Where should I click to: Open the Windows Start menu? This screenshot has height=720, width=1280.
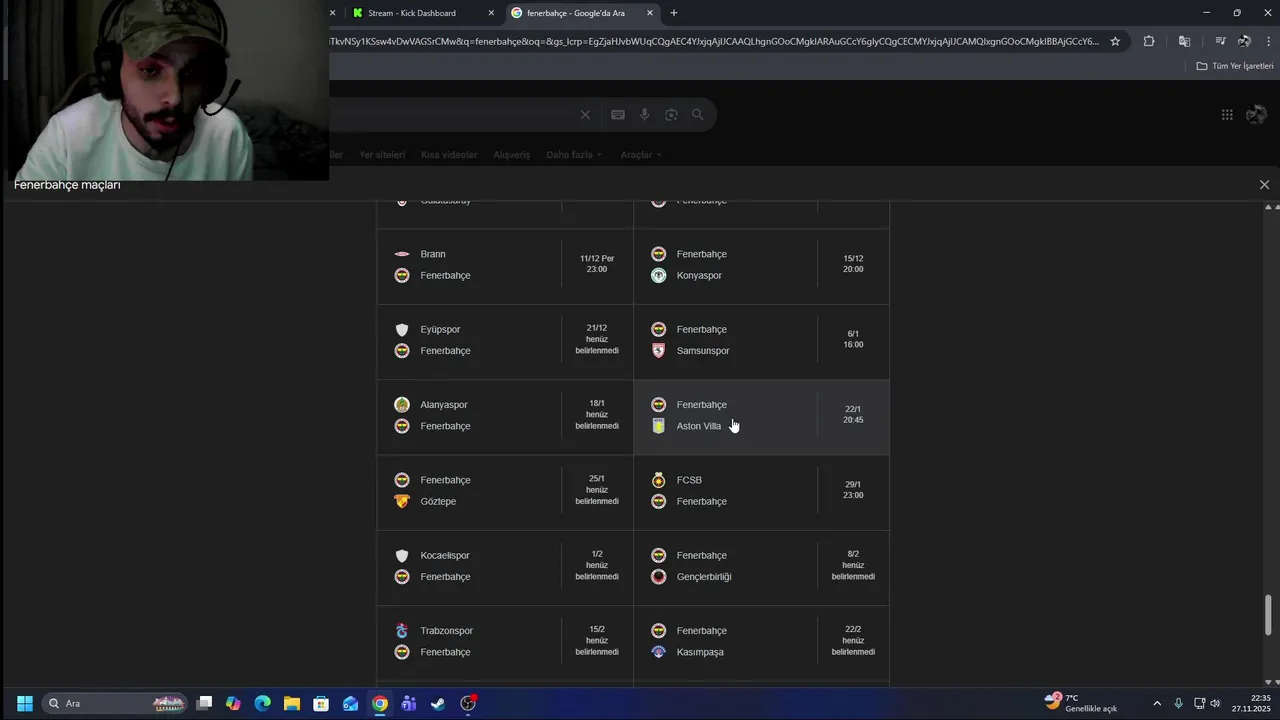(25, 703)
